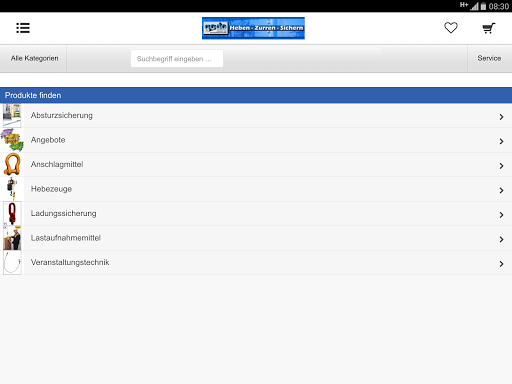Open the Lastaufnahmemittel category

point(256,238)
